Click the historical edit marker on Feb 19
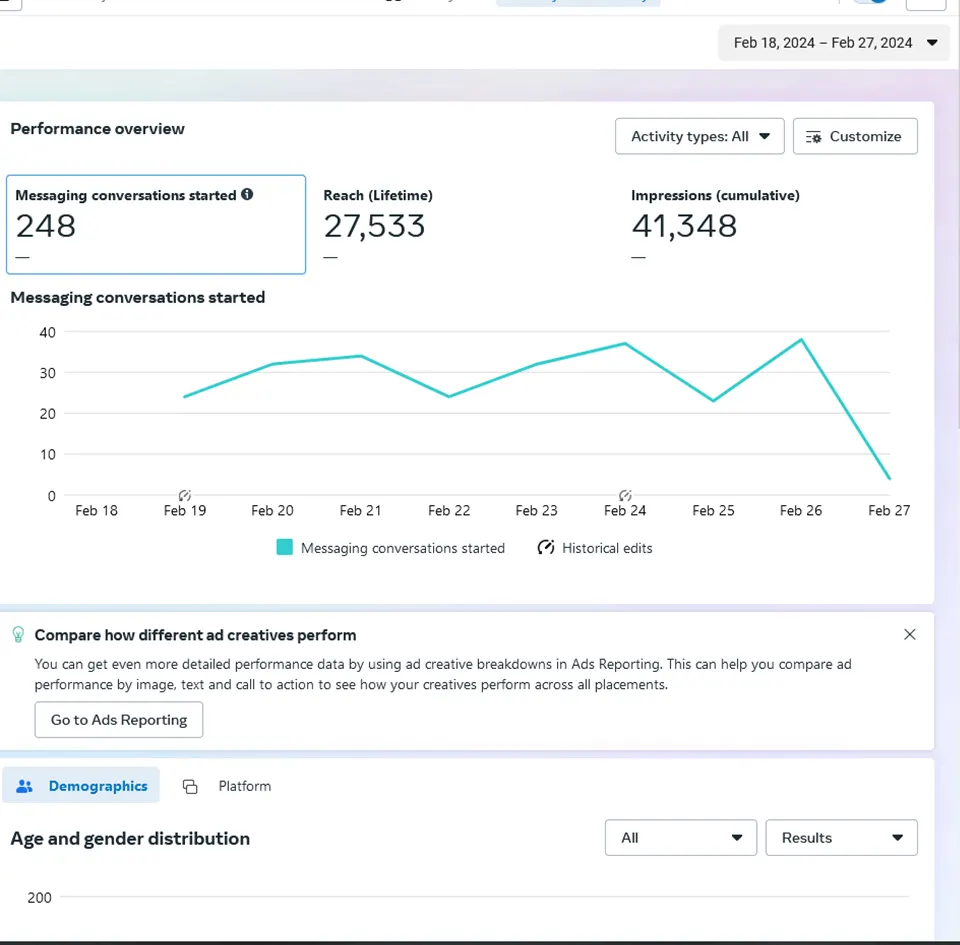 click(185, 495)
